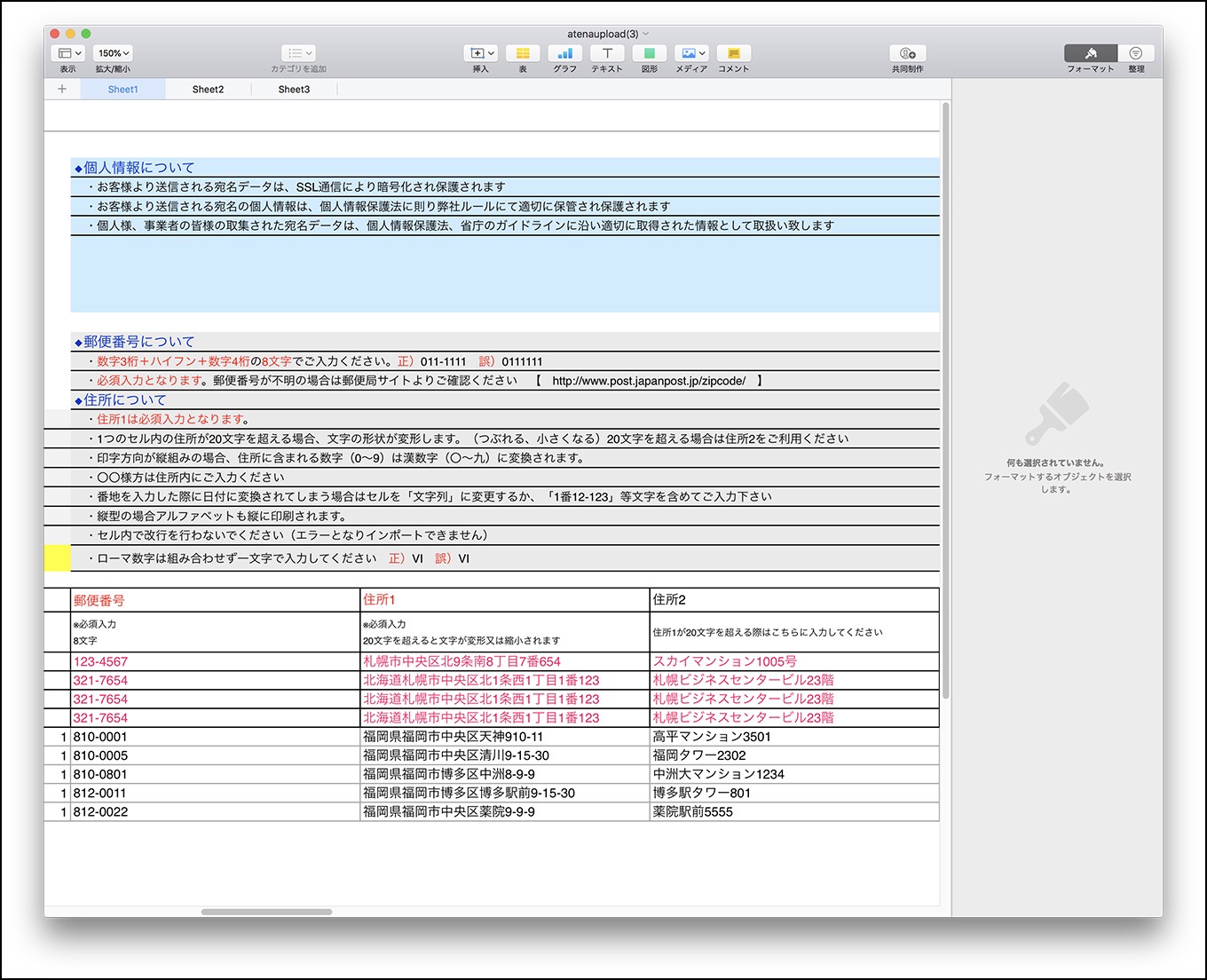Select the 住所2 column header cell
The width and height of the screenshot is (1207, 980).
pyautogui.click(x=794, y=600)
